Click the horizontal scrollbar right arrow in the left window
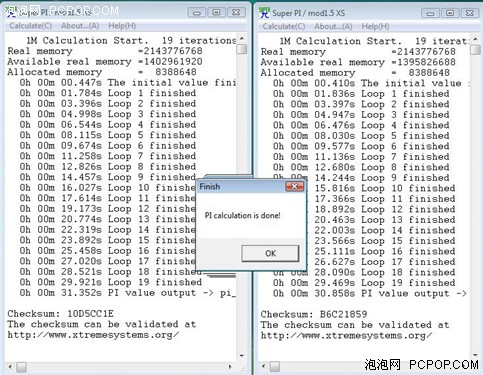Viewport: 483px width, 375px height. pos(230,367)
